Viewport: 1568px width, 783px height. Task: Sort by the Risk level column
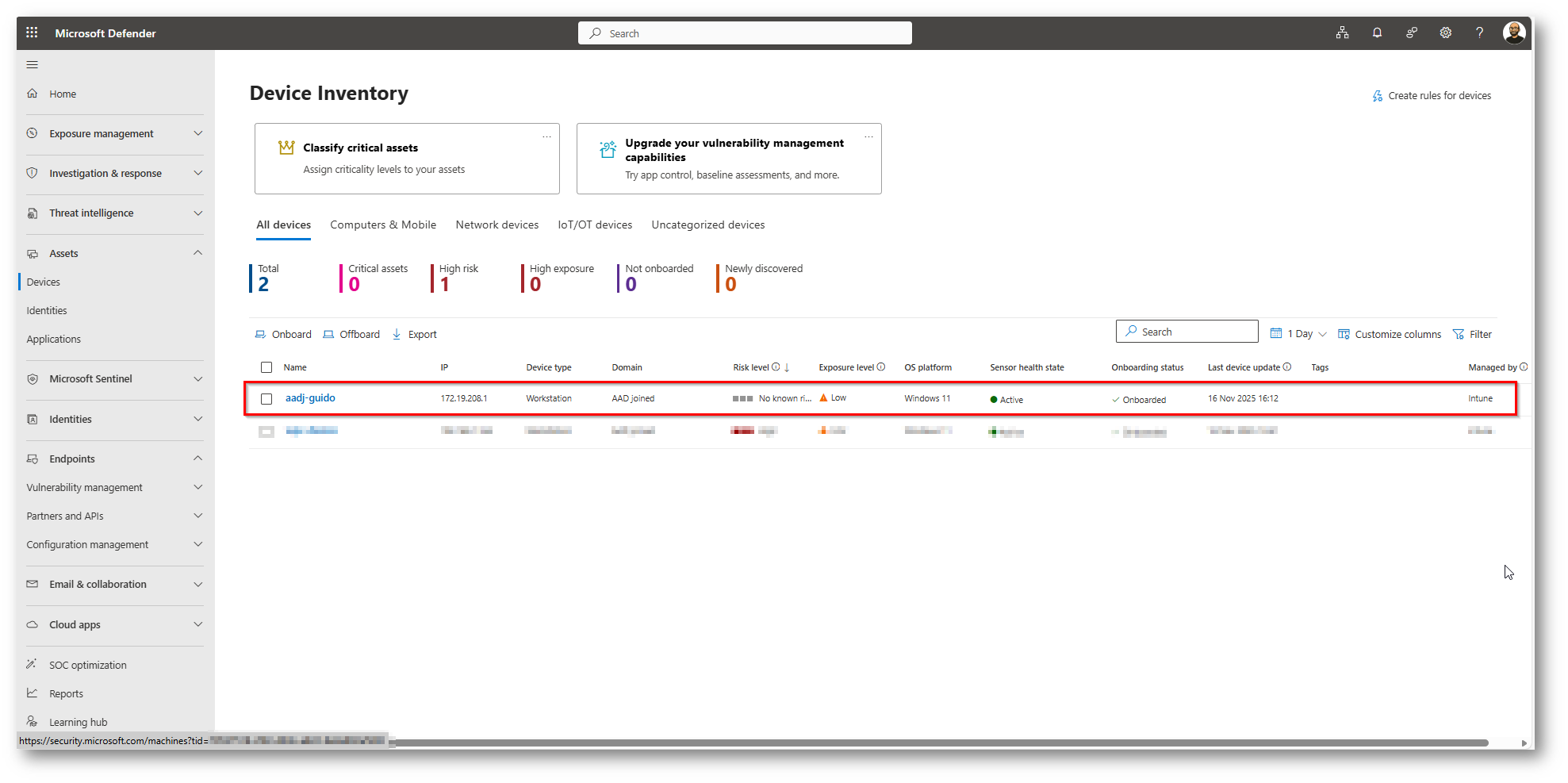tap(751, 367)
